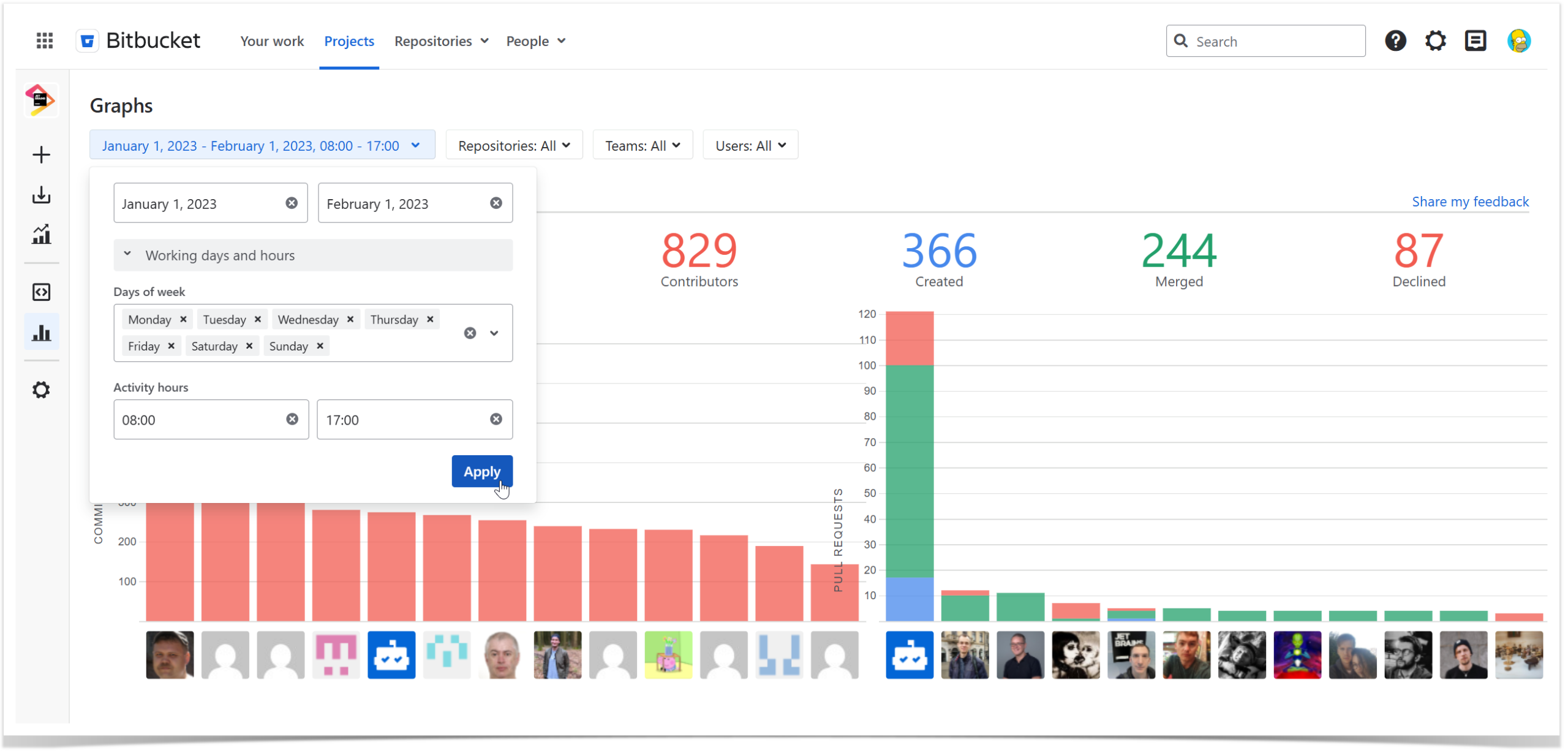Screen dimensions: 1568x753
Task: Clear the February 1, 2023 end date
Action: click(496, 203)
